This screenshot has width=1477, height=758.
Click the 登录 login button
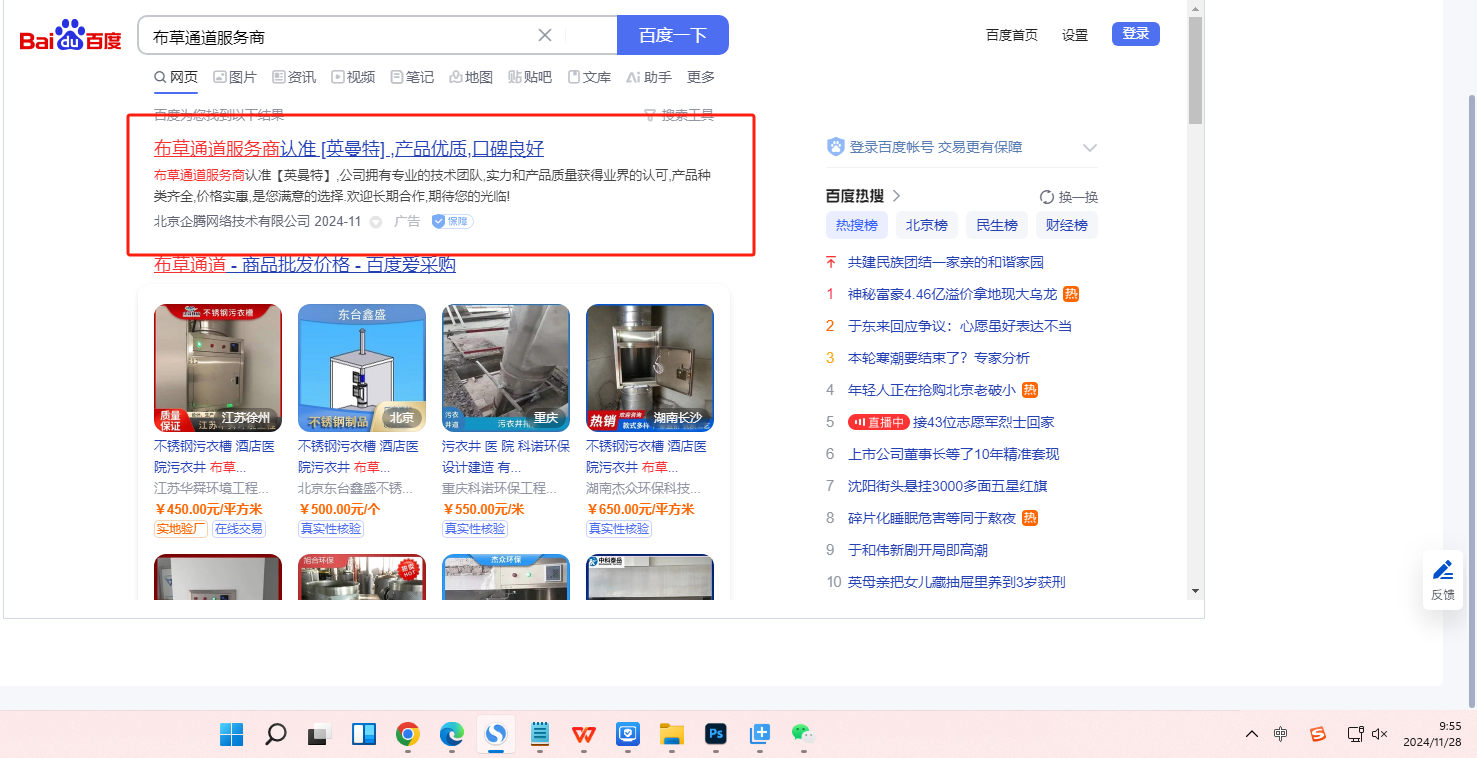pos(1136,34)
